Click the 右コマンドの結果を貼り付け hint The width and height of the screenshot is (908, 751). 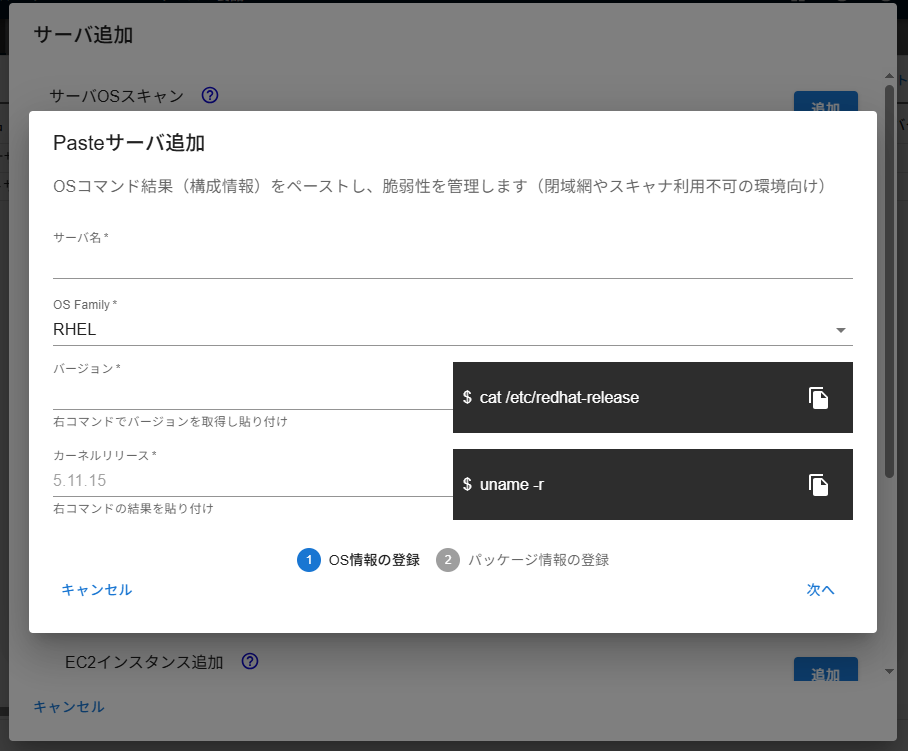(x=133, y=508)
